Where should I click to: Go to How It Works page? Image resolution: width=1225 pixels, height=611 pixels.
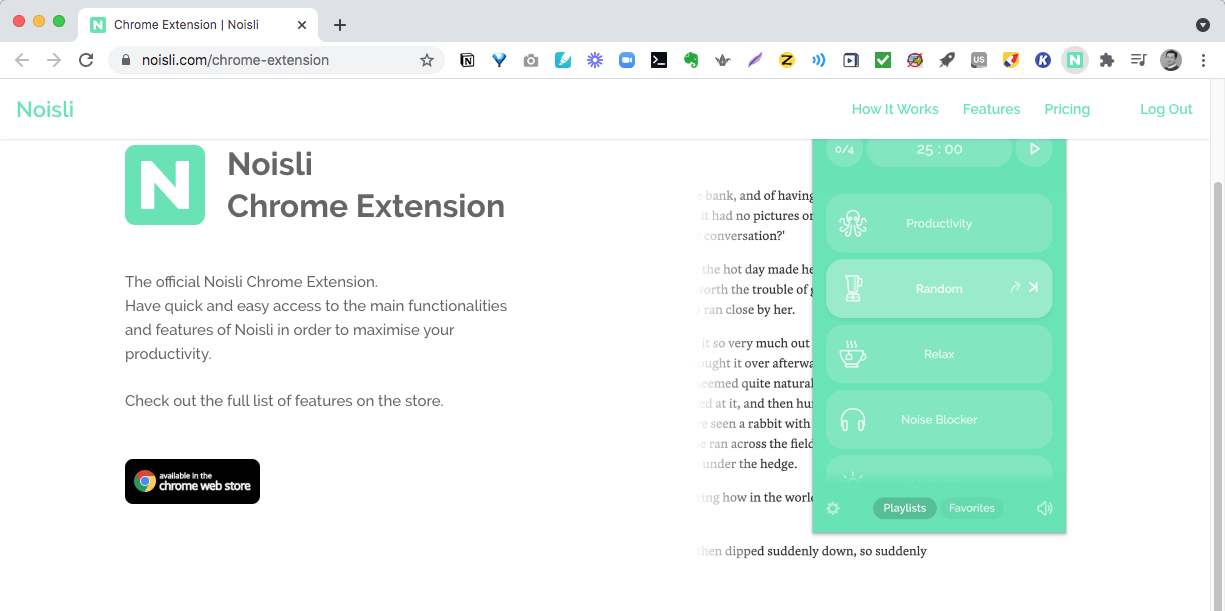(x=895, y=109)
